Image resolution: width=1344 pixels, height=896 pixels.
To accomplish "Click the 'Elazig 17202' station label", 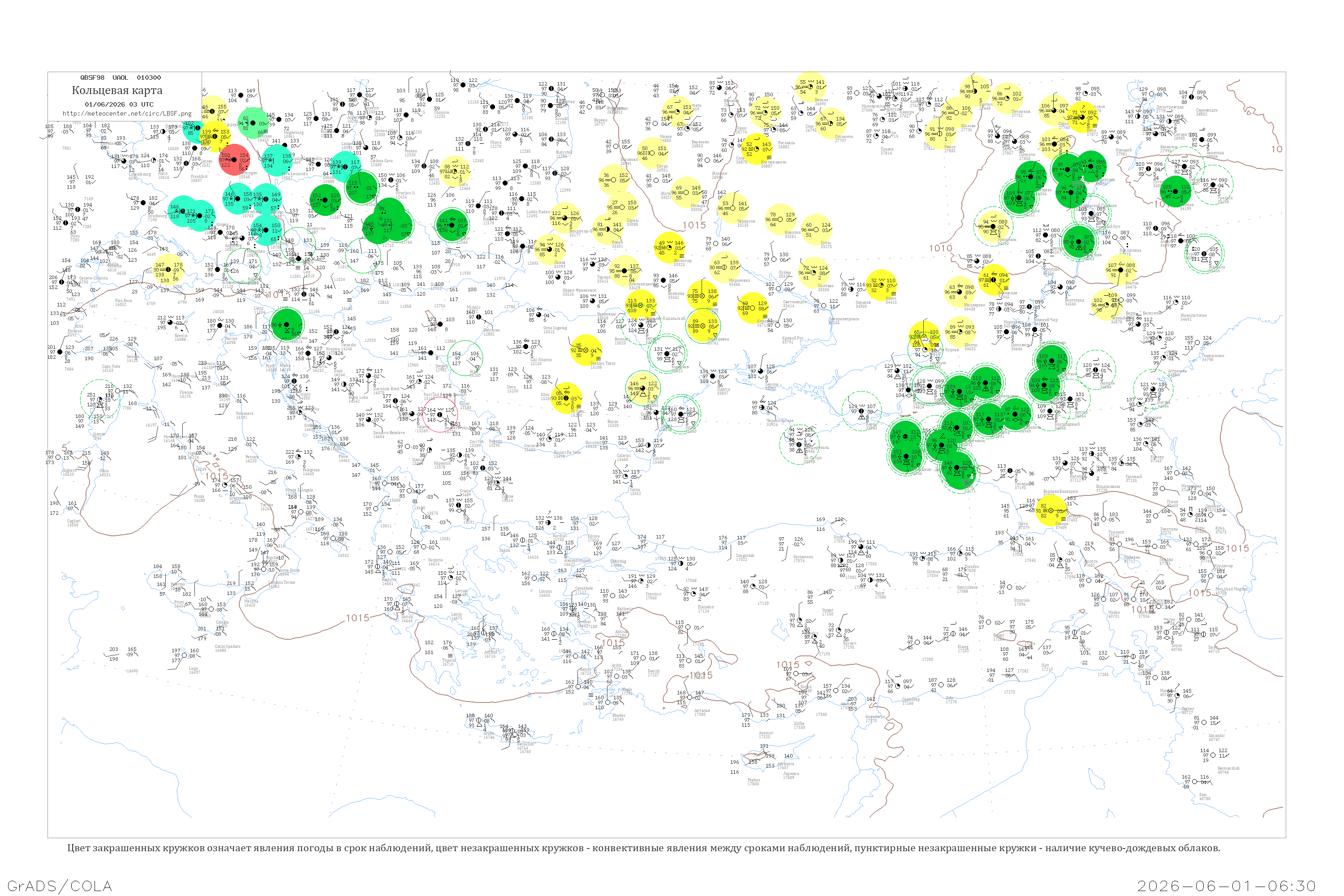I will 964,649.
